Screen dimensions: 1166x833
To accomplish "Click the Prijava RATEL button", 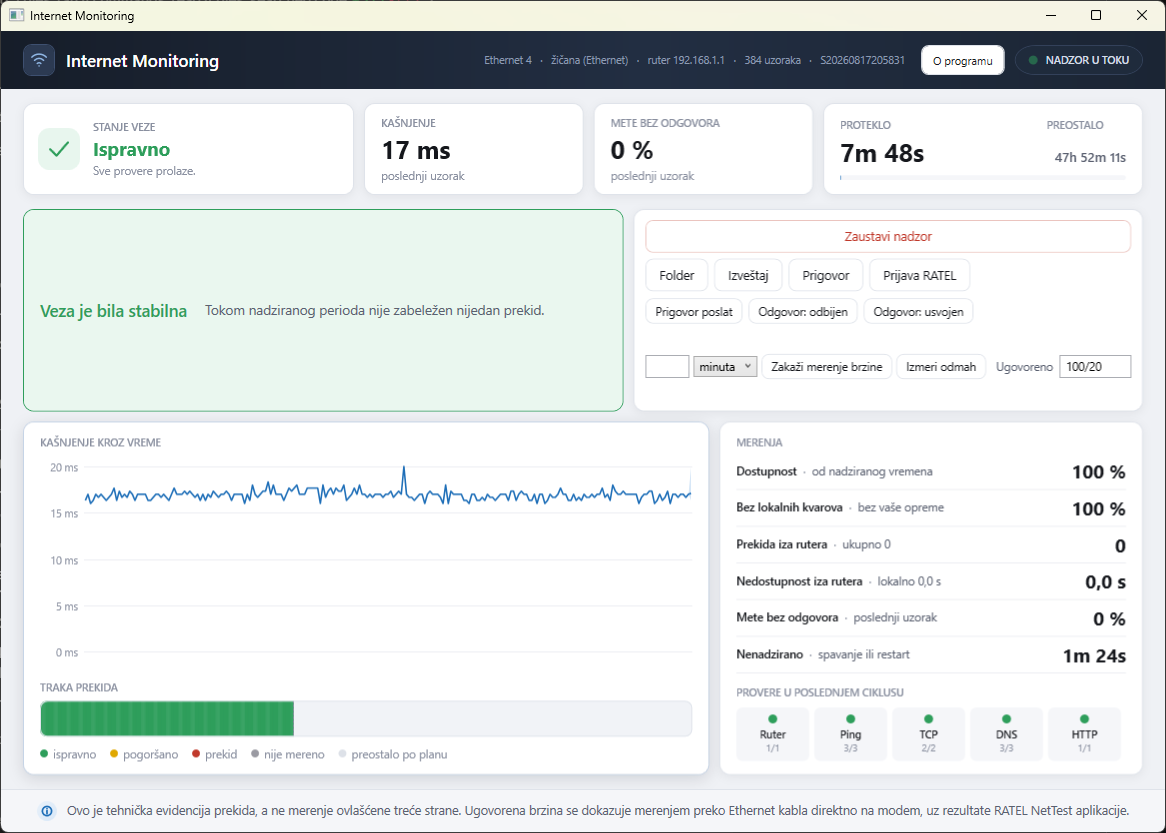I will (919, 275).
